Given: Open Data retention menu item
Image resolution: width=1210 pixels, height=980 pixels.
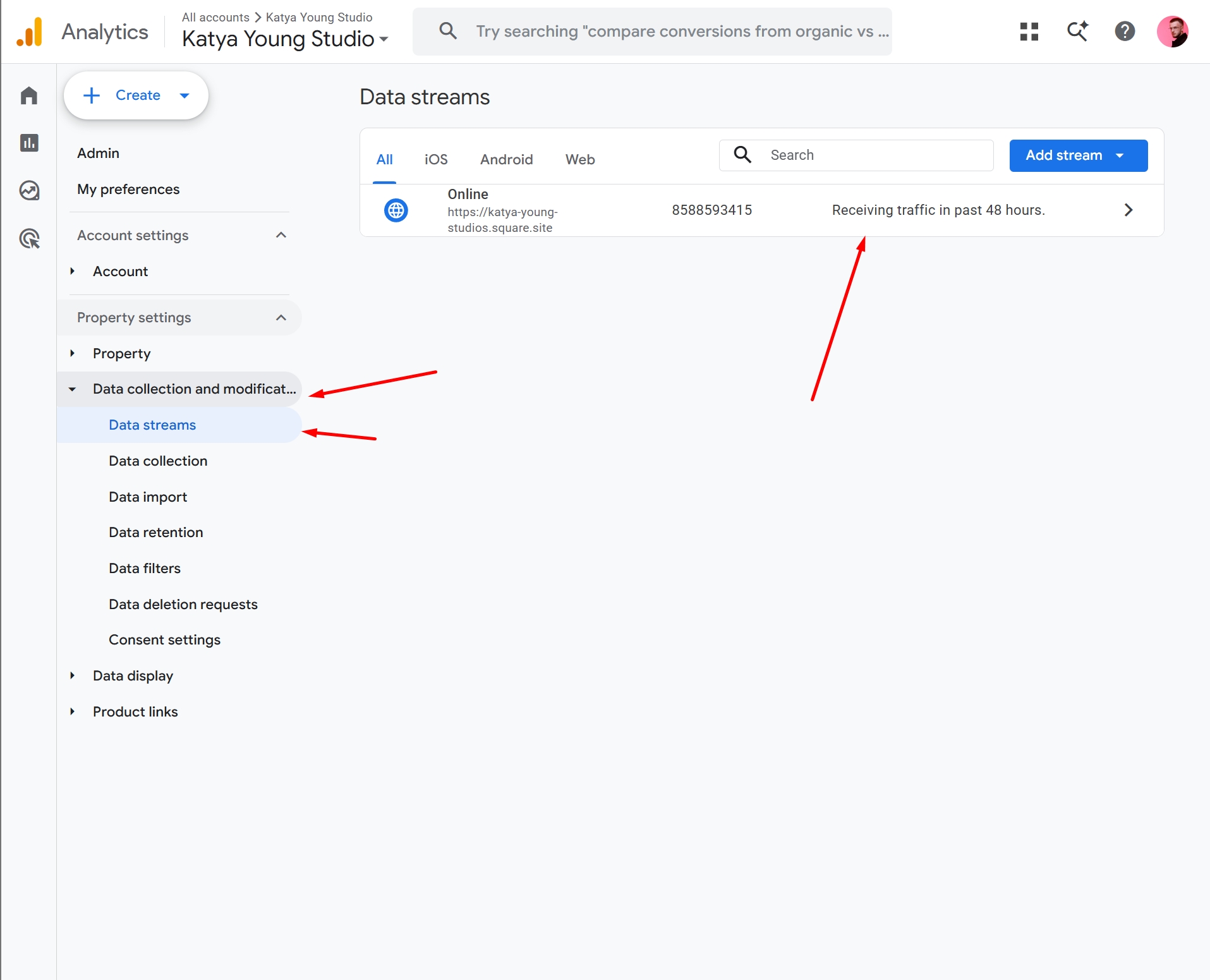Looking at the screenshot, I should [156, 532].
